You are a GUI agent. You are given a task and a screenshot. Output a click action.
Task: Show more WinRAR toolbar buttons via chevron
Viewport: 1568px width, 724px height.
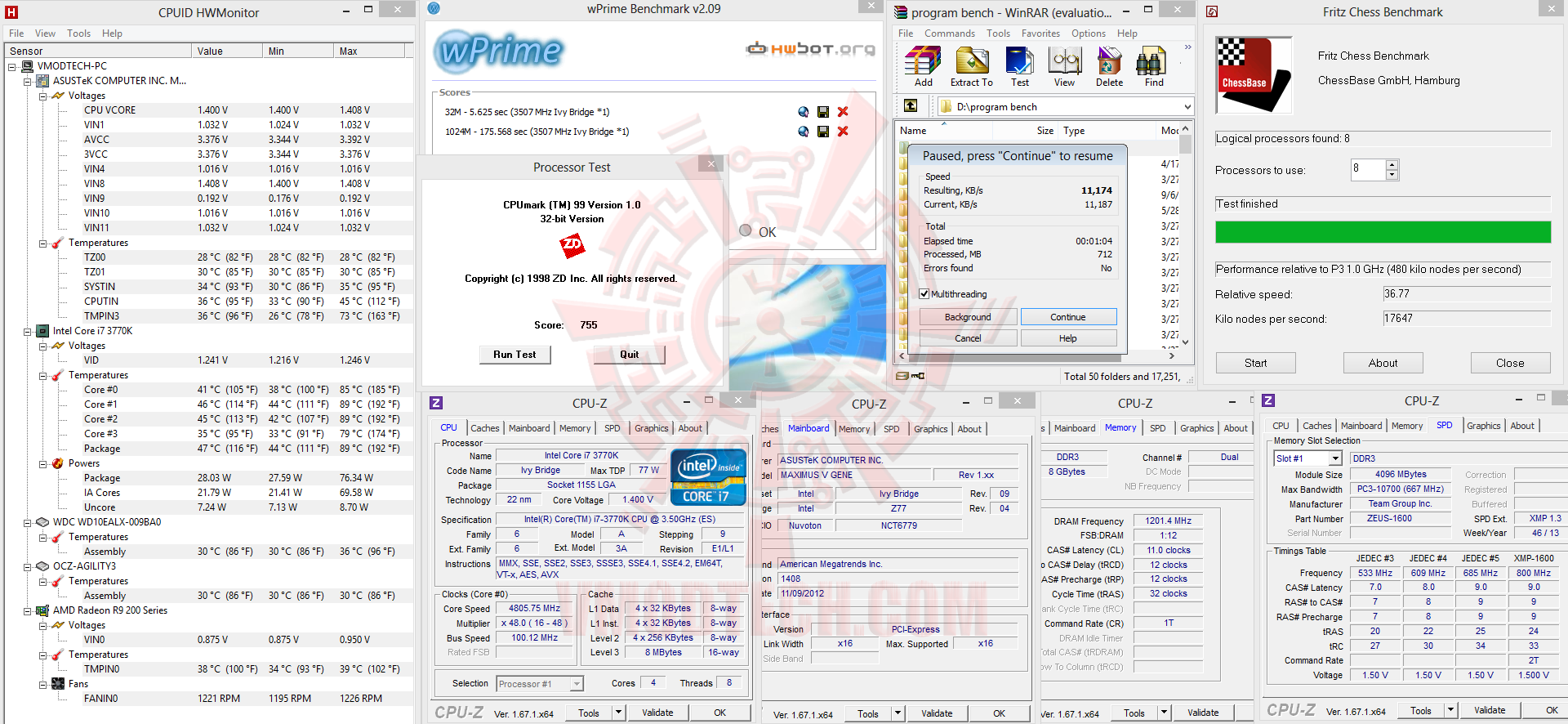tap(1187, 47)
